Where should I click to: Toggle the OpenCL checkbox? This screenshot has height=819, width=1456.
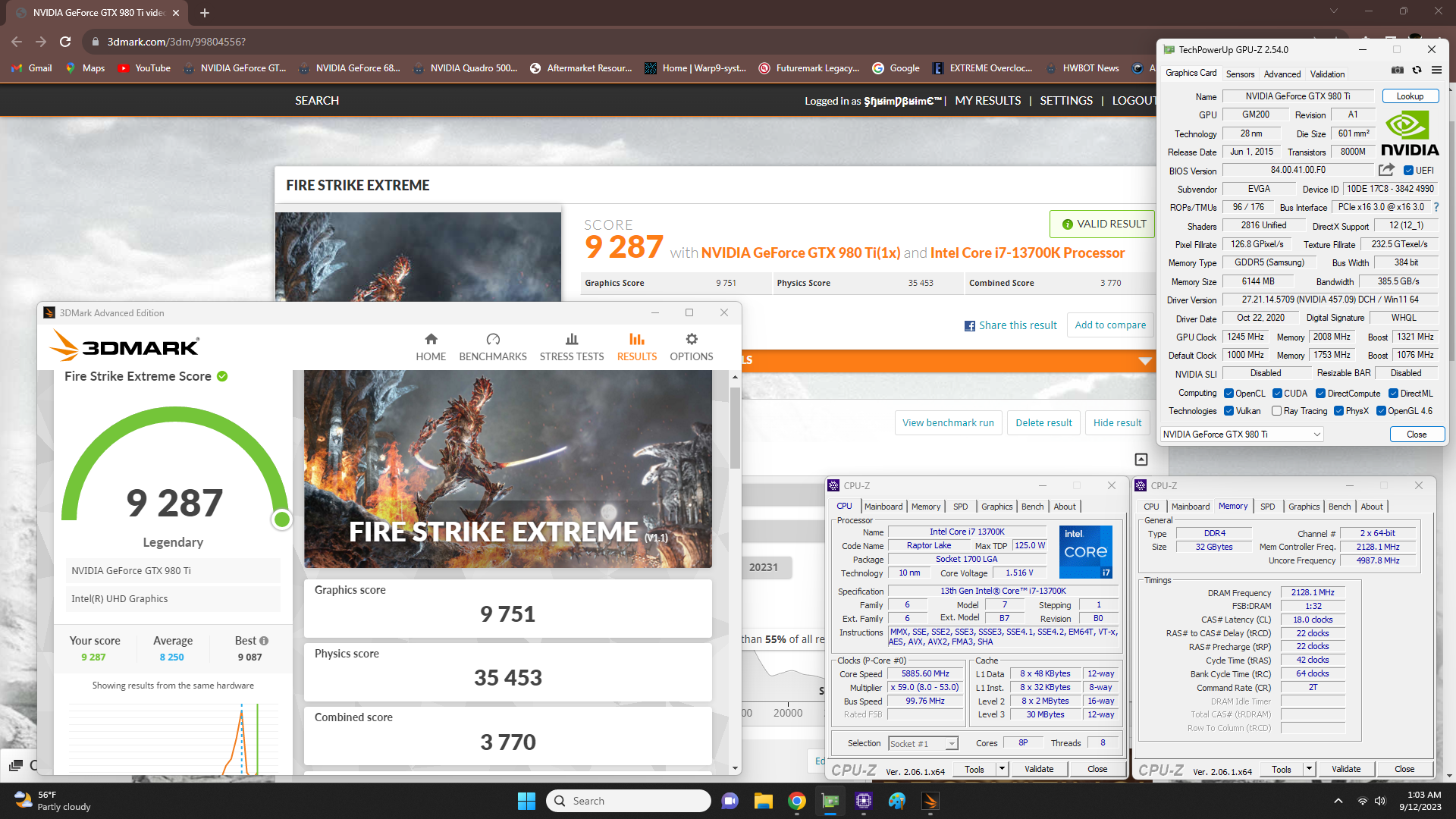(1228, 394)
